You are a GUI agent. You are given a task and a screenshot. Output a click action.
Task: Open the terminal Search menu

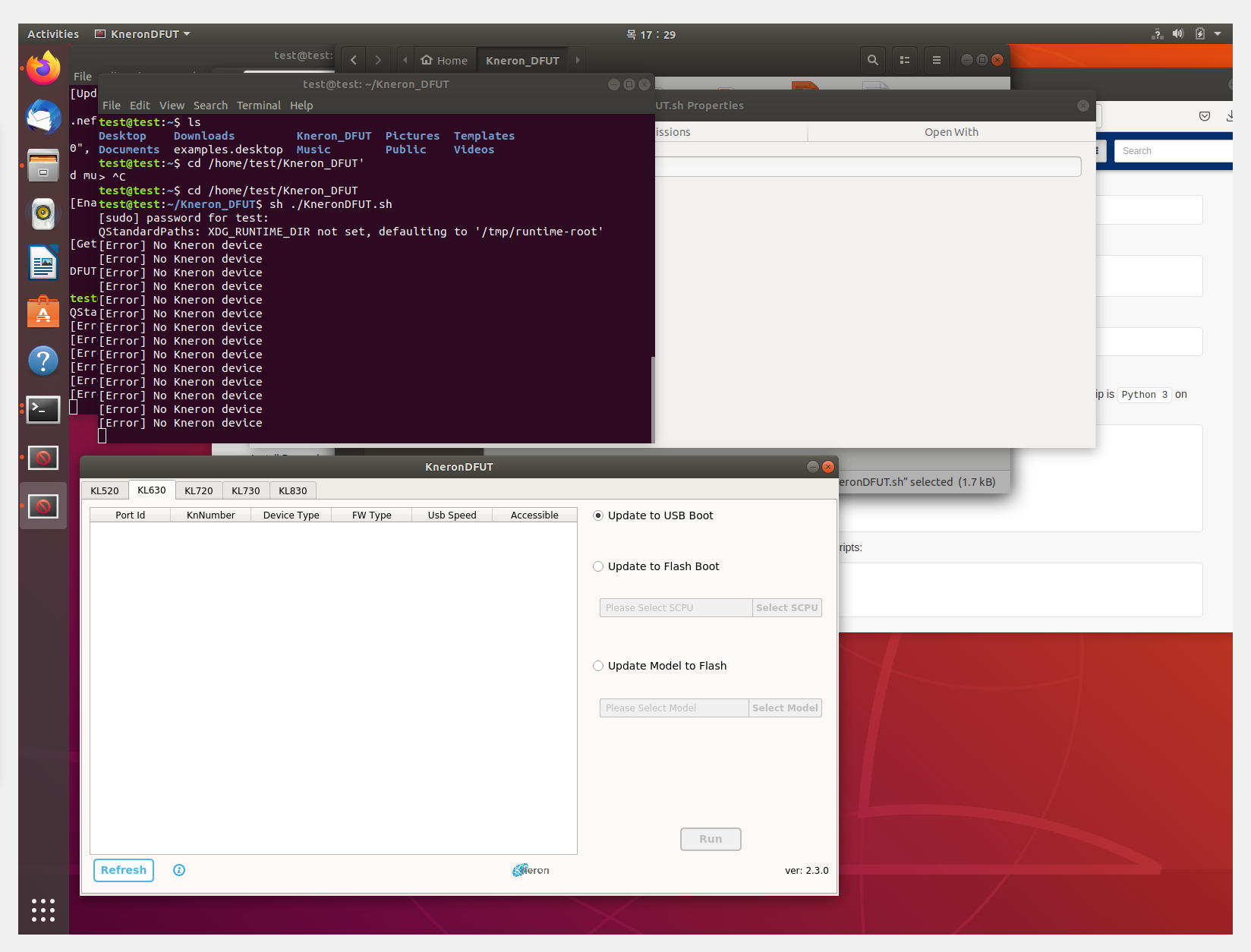point(210,106)
